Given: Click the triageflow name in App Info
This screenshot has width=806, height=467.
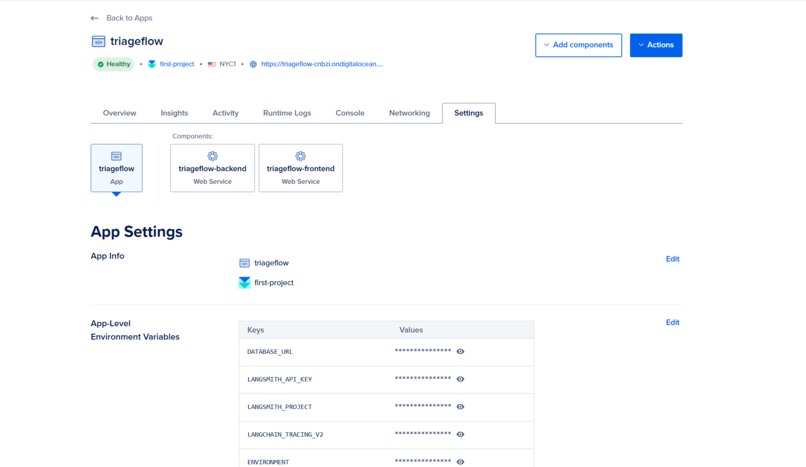Looking at the screenshot, I should [x=271, y=263].
